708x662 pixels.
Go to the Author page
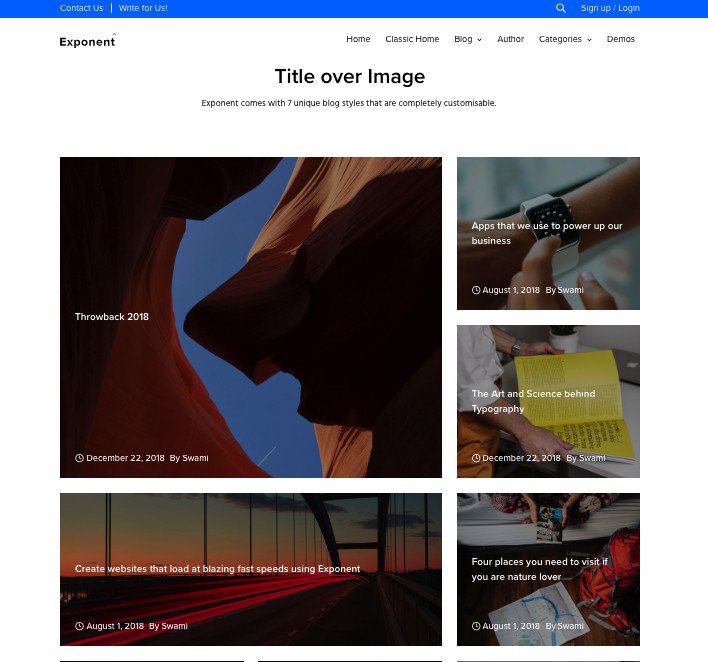tap(510, 39)
